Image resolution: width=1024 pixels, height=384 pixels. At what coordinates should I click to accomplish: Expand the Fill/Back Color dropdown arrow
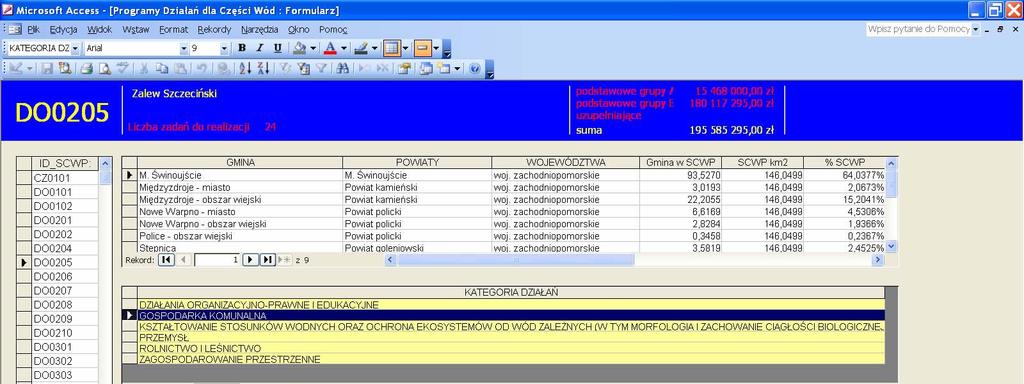(x=313, y=48)
